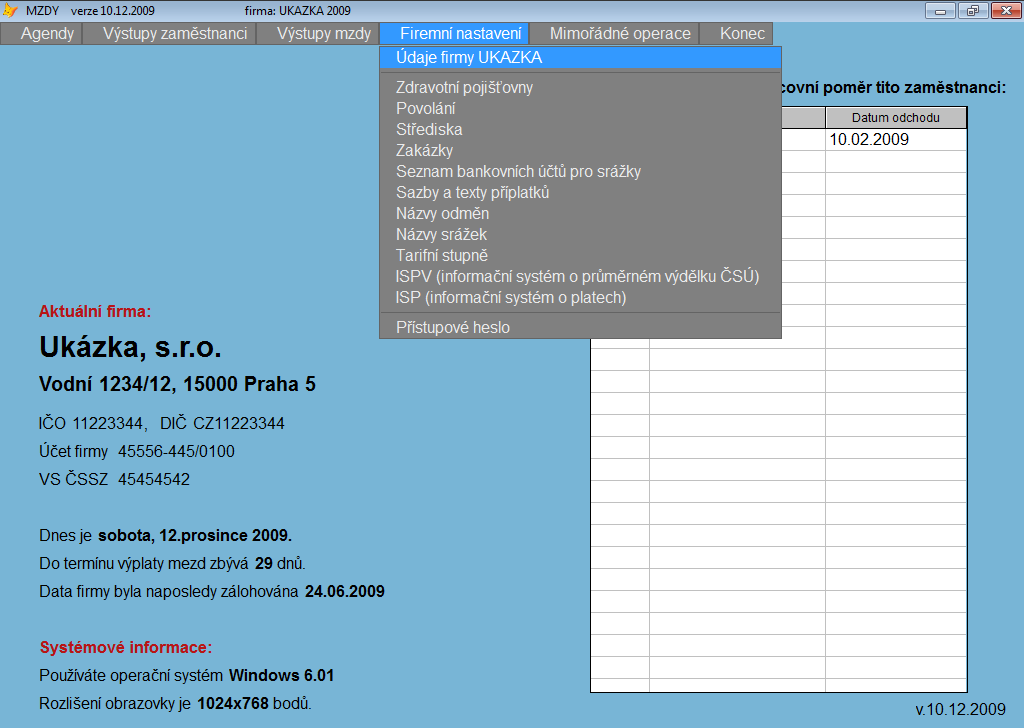Image resolution: width=1024 pixels, height=728 pixels.
Task: Choose Zdravotní pojišťovny from the menu
Action: pos(580,87)
